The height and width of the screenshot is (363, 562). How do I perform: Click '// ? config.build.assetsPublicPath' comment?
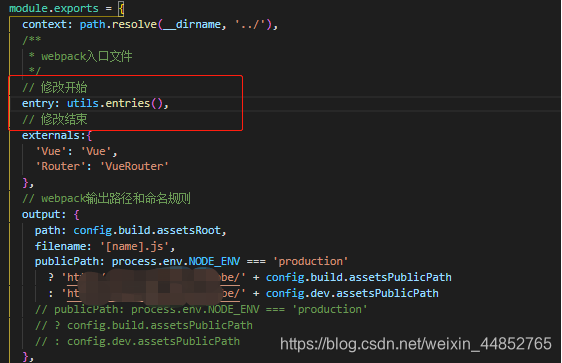tap(144, 325)
